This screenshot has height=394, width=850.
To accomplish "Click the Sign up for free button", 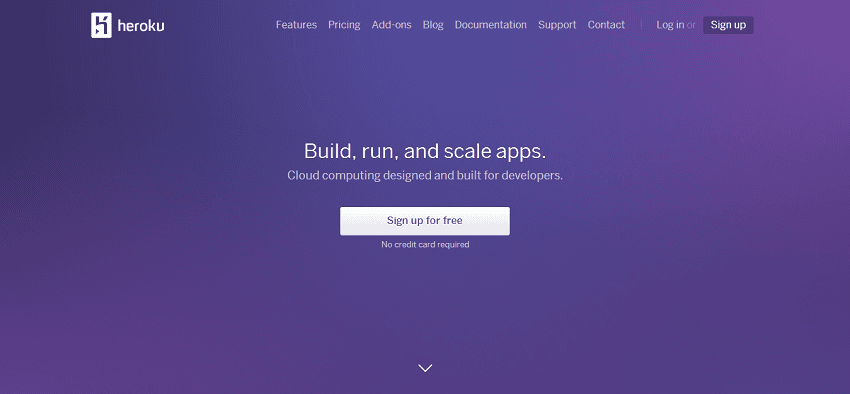I will [x=424, y=221].
